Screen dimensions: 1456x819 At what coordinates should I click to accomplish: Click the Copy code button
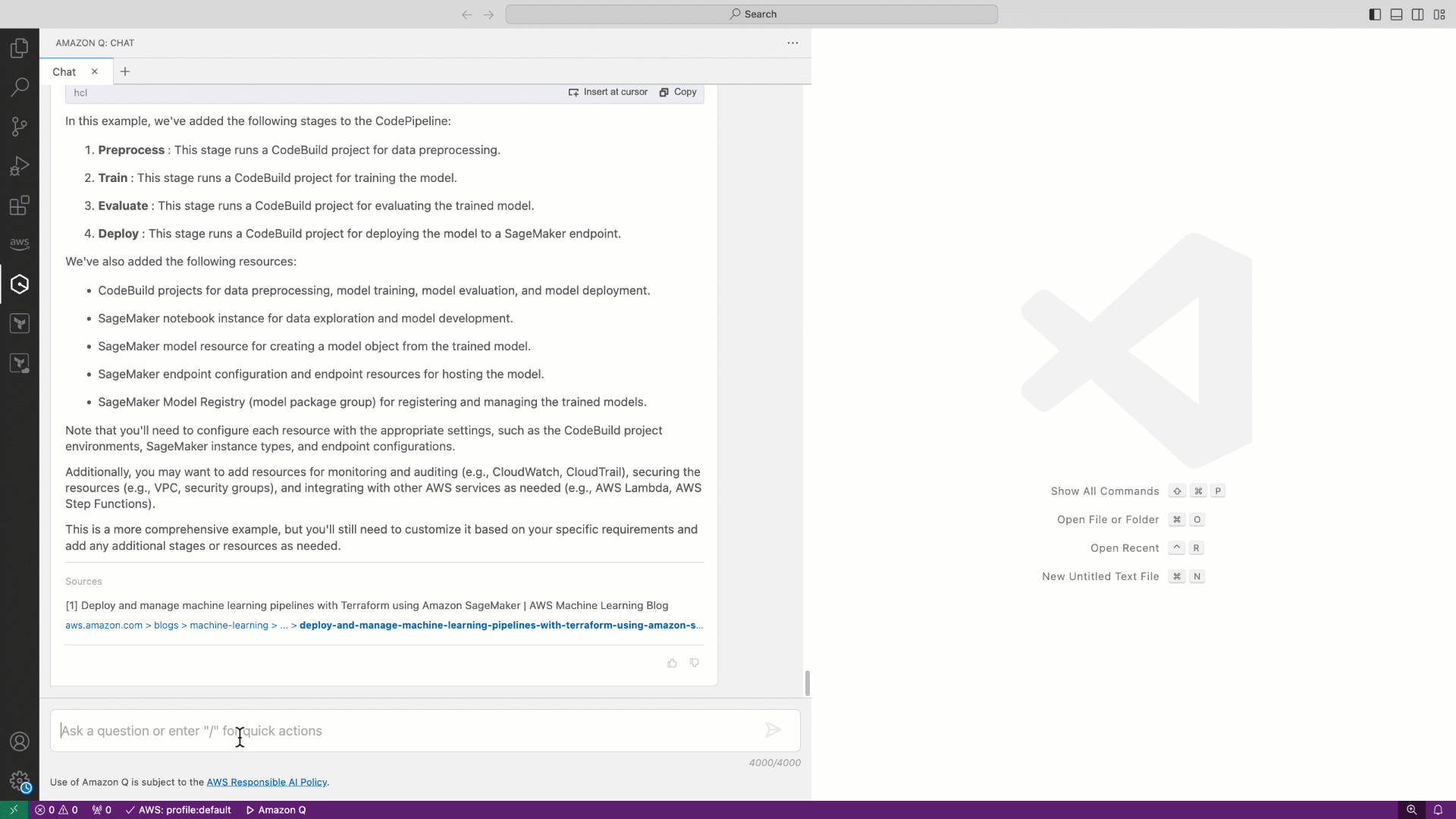[678, 92]
